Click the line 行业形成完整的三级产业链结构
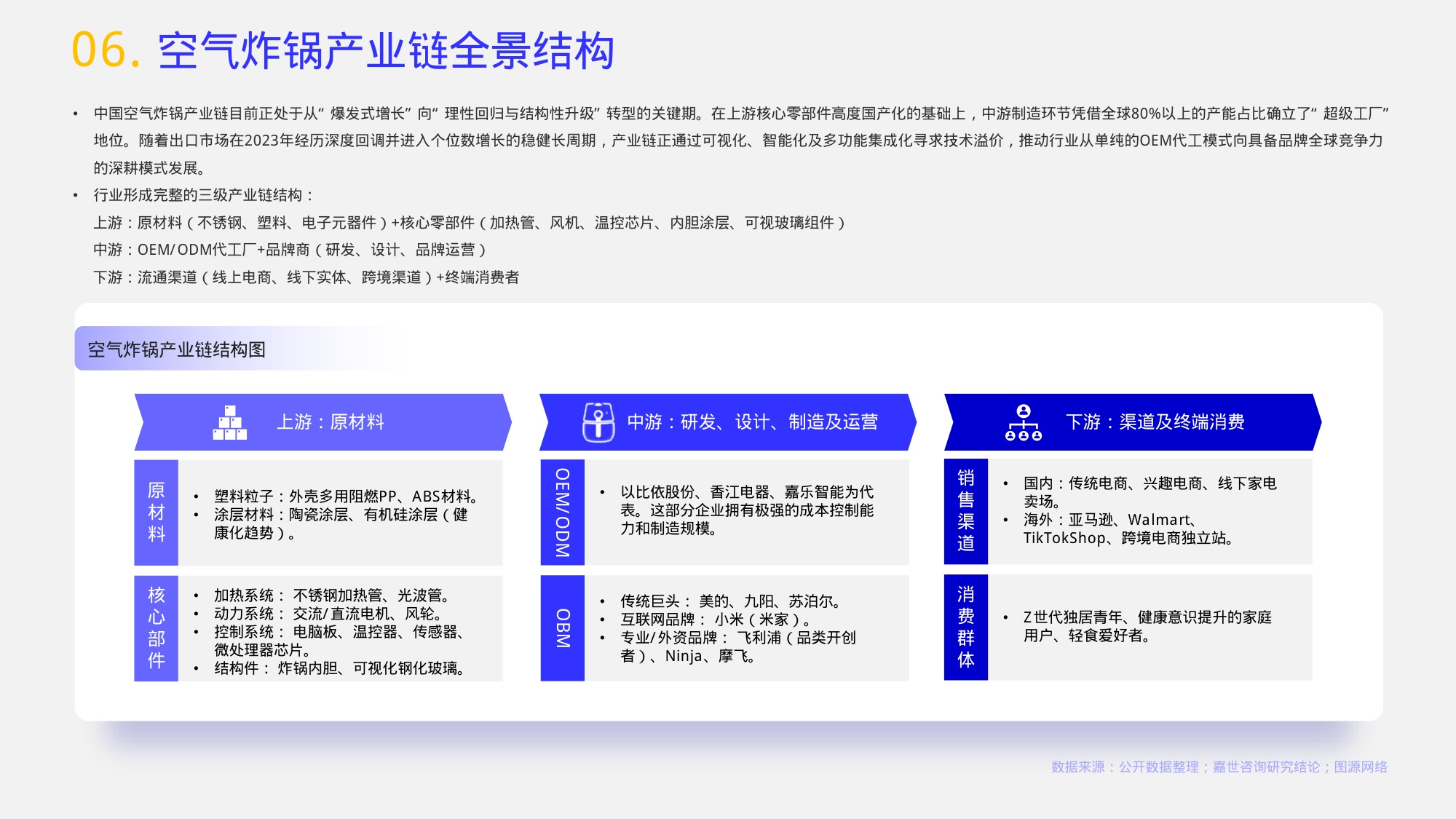1456x819 pixels. [204, 195]
